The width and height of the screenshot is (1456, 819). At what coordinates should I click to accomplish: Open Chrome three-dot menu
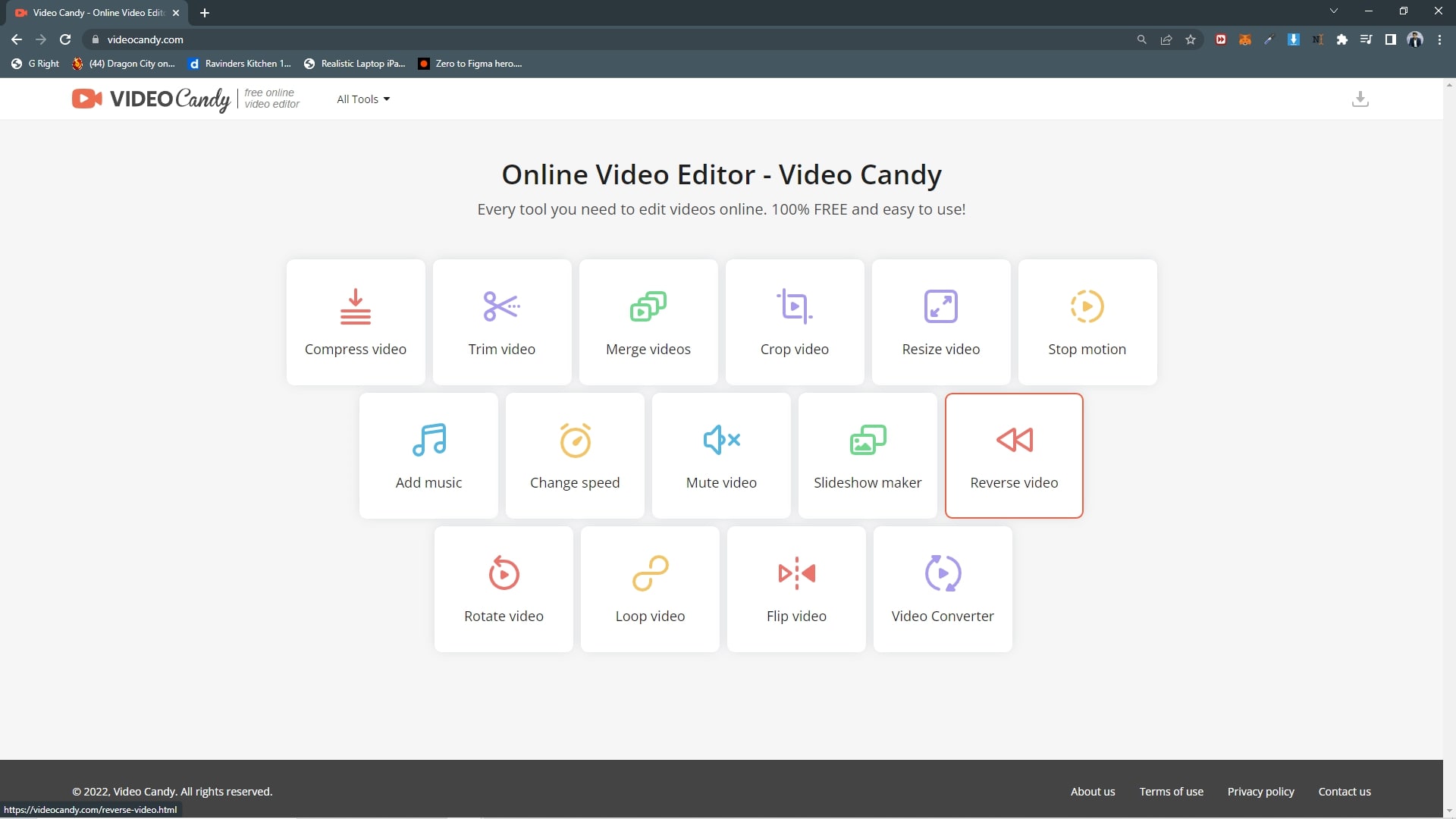[1439, 39]
